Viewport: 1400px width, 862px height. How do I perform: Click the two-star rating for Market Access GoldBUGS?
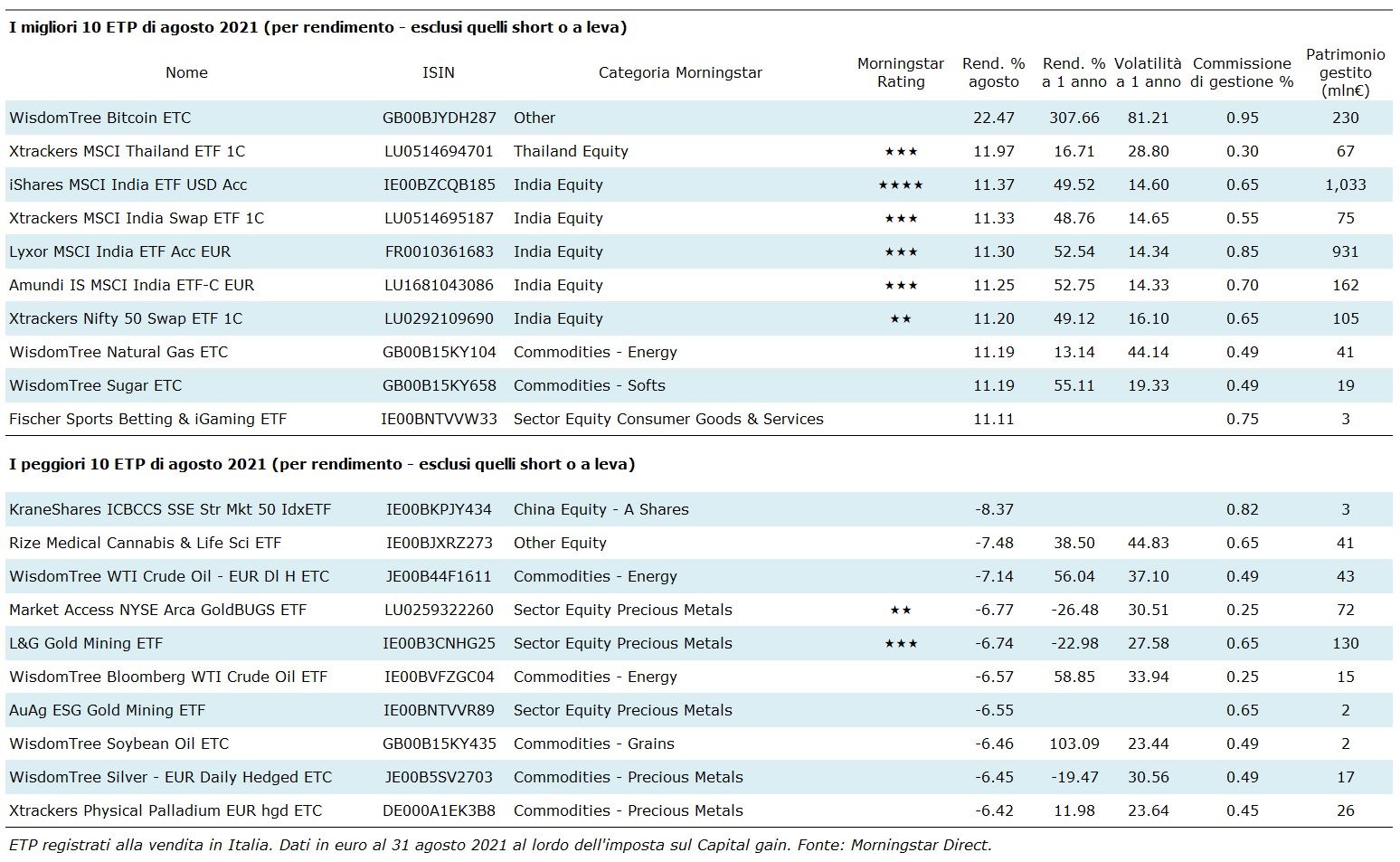pos(900,611)
